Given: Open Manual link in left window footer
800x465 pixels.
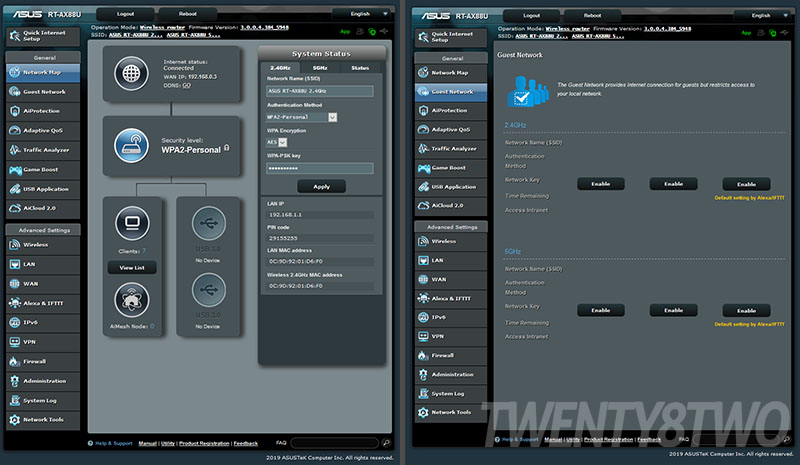Looking at the screenshot, I should click(147, 443).
